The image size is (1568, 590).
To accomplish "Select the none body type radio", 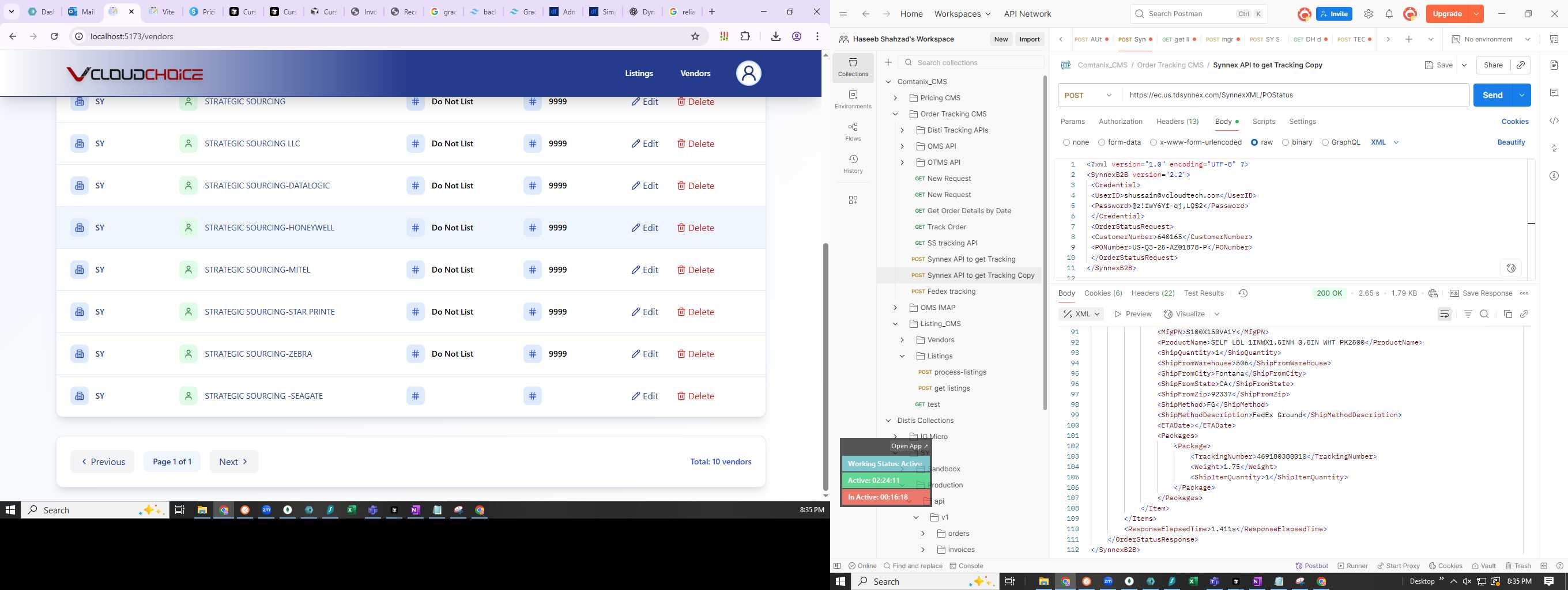I will pyautogui.click(x=1066, y=142).
